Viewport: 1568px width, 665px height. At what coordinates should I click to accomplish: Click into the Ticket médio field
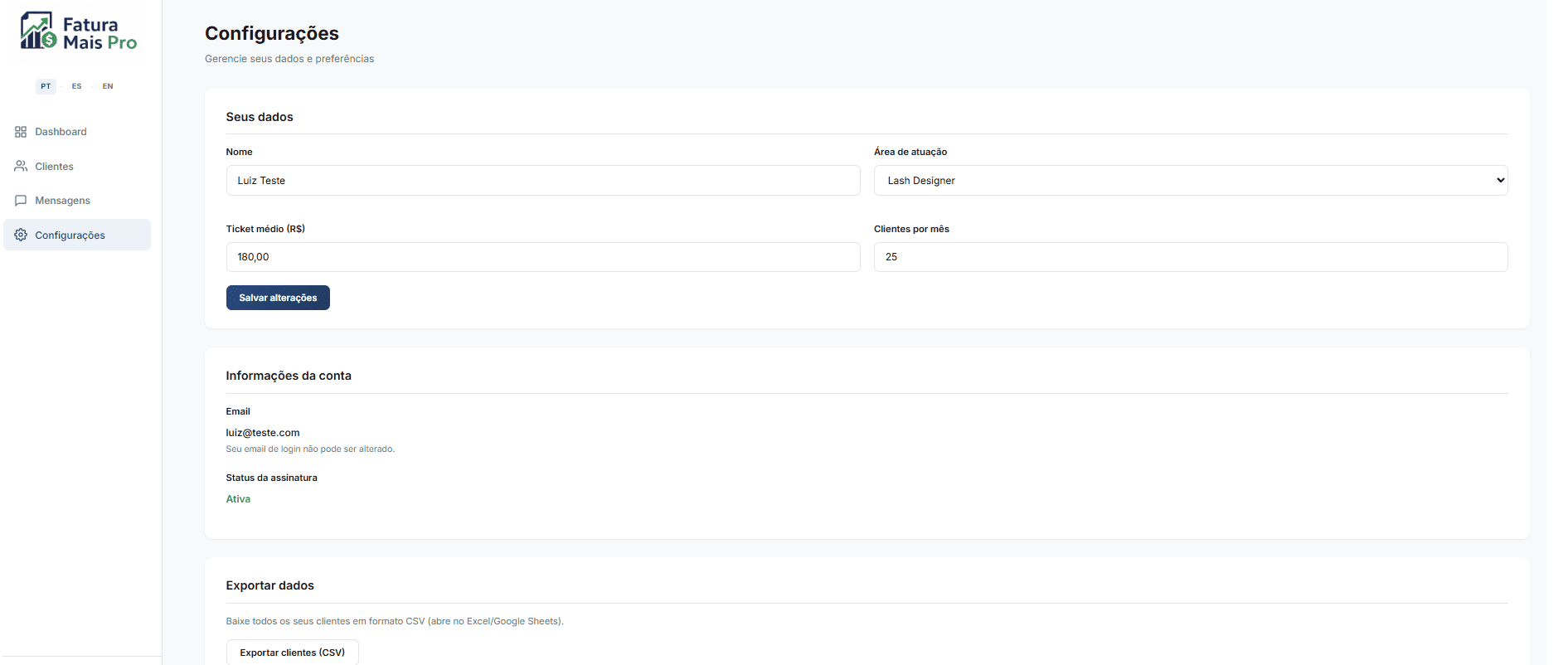[542, 257]
